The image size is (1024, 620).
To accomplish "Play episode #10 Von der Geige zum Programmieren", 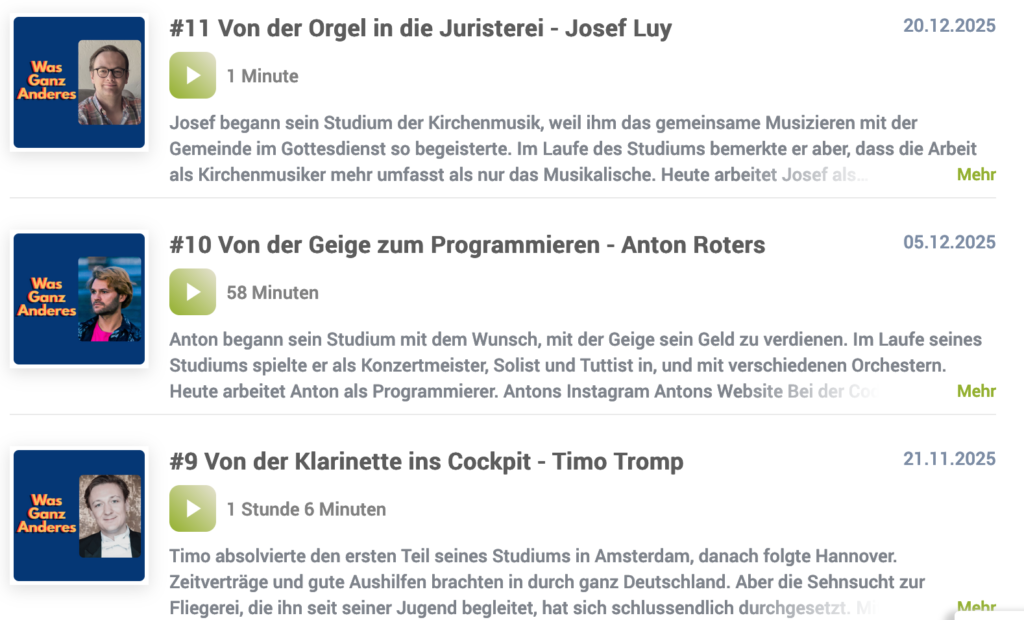I will coord(193,292).
